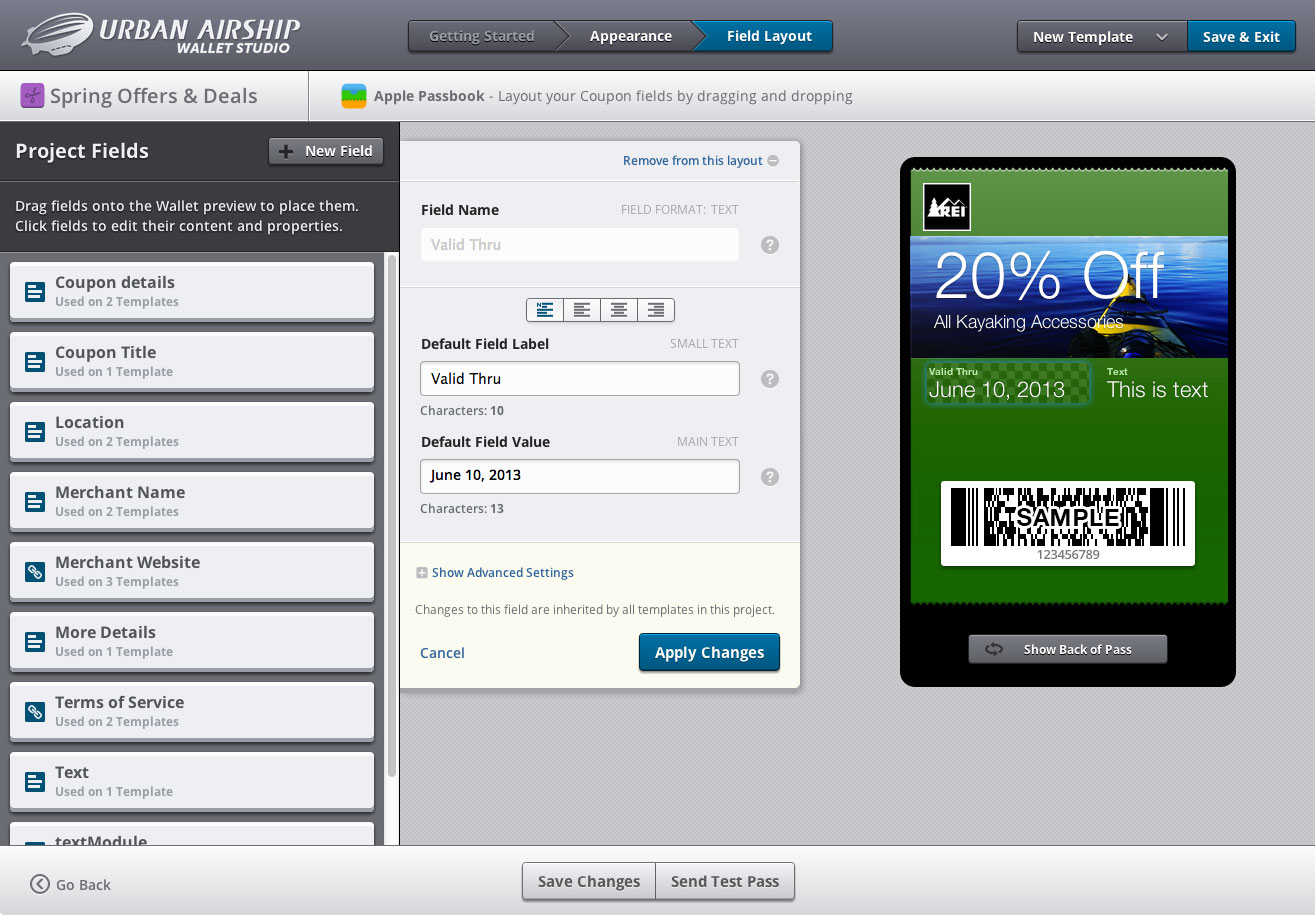Image resolution: width=1315 pixels, height=915 pixels.
Task: Select natural text alignment option
Action: click(x=545, y=310)
